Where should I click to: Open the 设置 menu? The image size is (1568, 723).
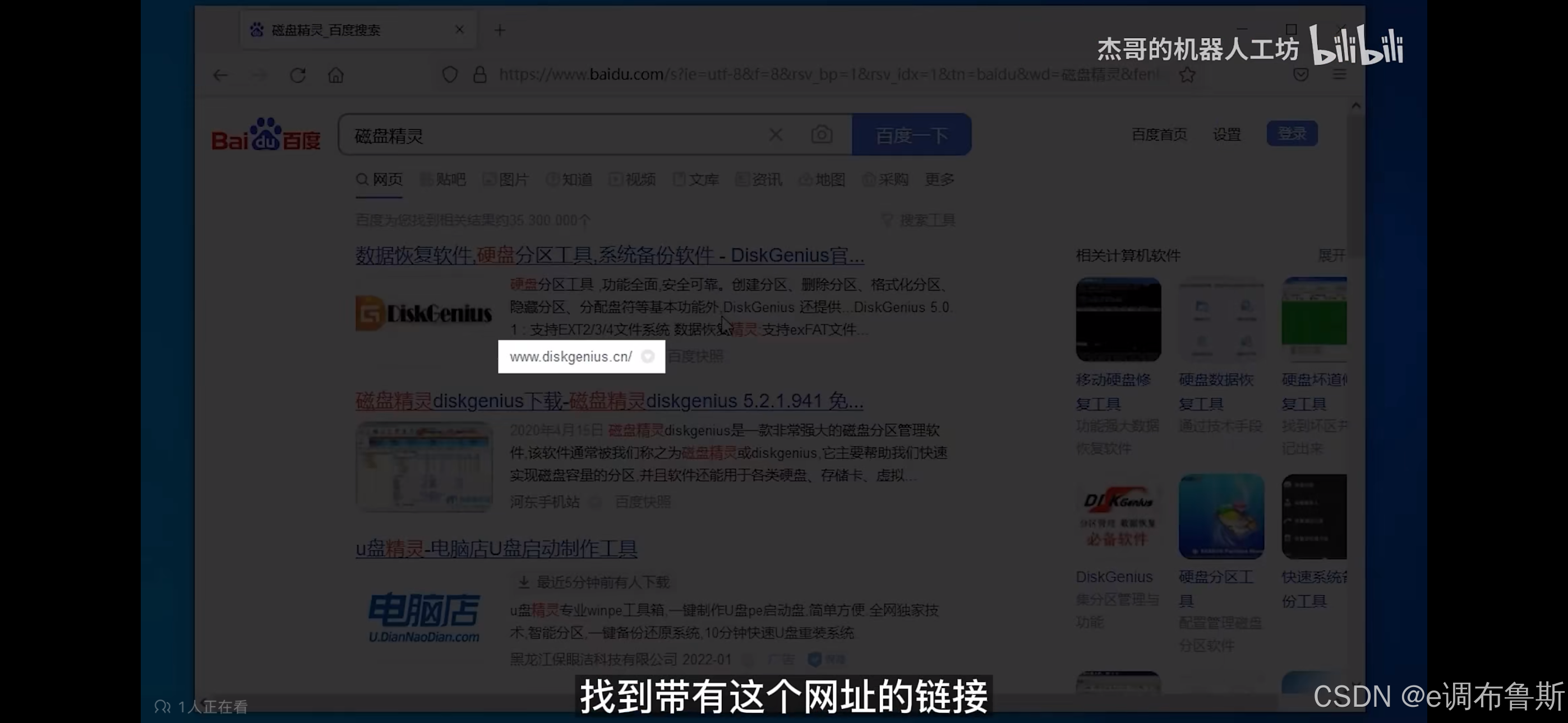[1226, 134]
